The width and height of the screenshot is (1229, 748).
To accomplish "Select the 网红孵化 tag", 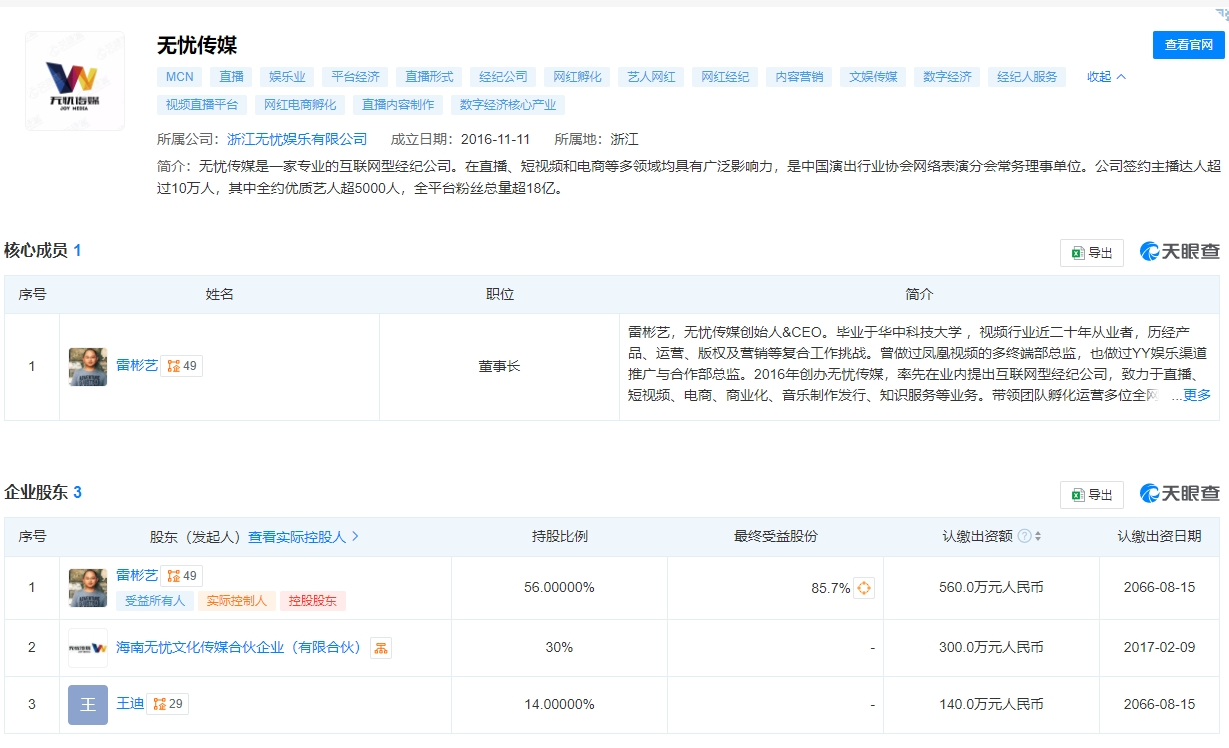I will [x=577, y=77].
